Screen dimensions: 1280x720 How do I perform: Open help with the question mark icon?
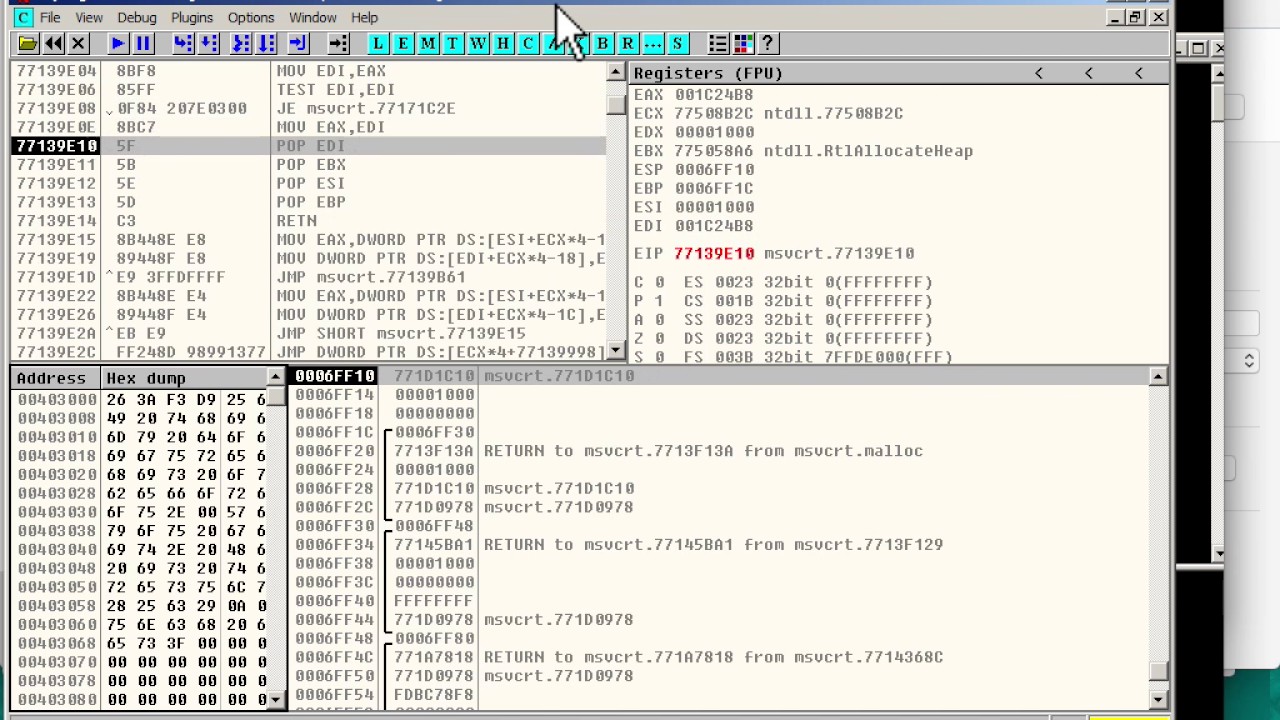(768, 44)
